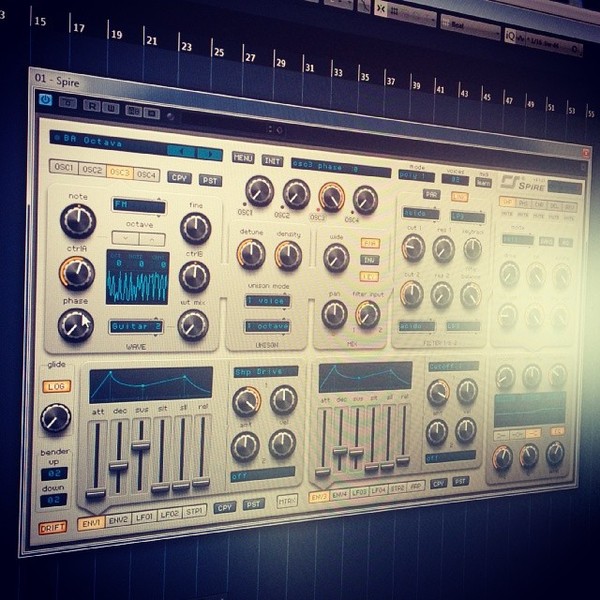Toggle the DRIFT button
600x600 pixels.
[x=52, y=528]
